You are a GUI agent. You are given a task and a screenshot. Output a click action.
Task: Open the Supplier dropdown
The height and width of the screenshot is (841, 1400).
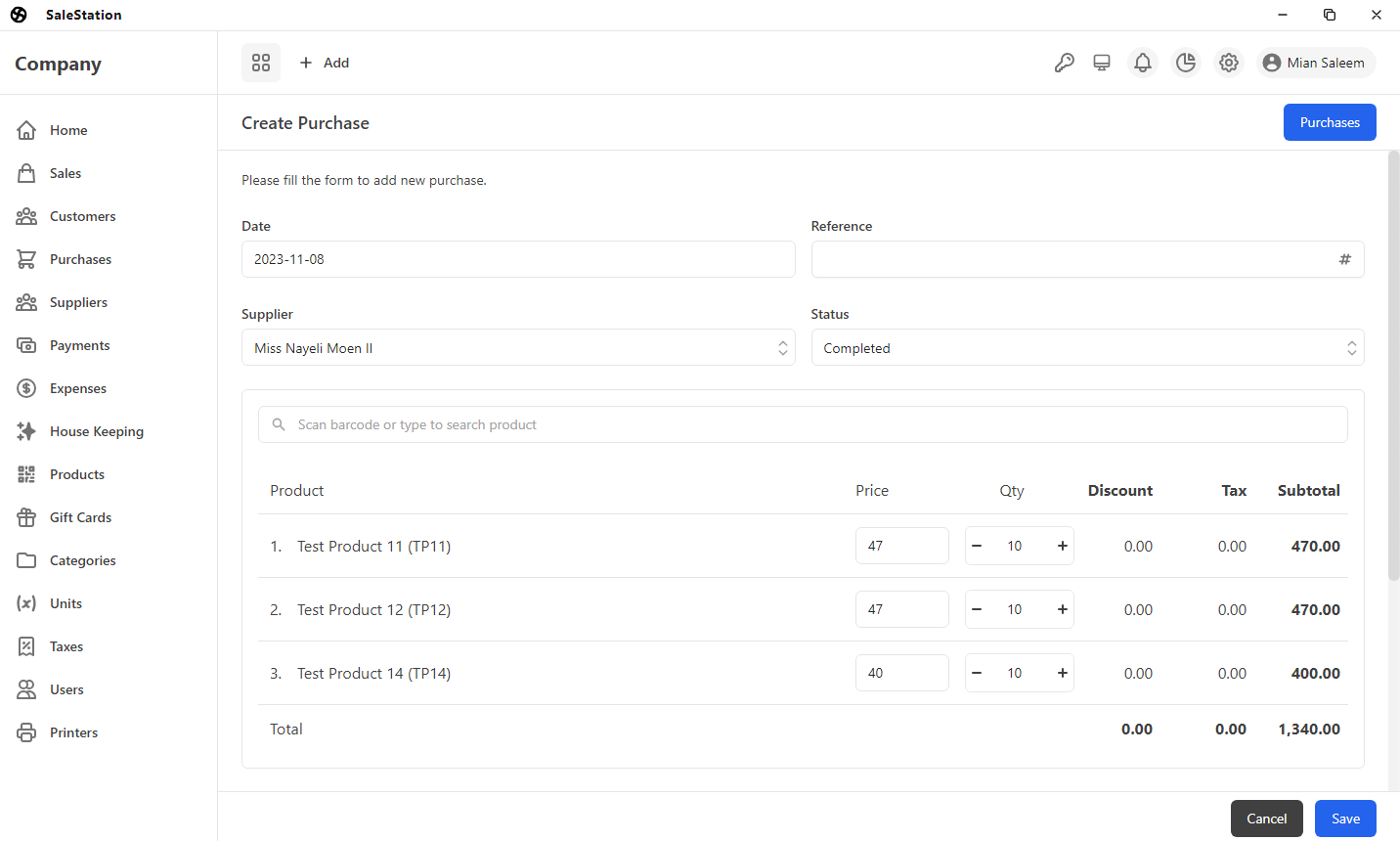coord(518,347)
